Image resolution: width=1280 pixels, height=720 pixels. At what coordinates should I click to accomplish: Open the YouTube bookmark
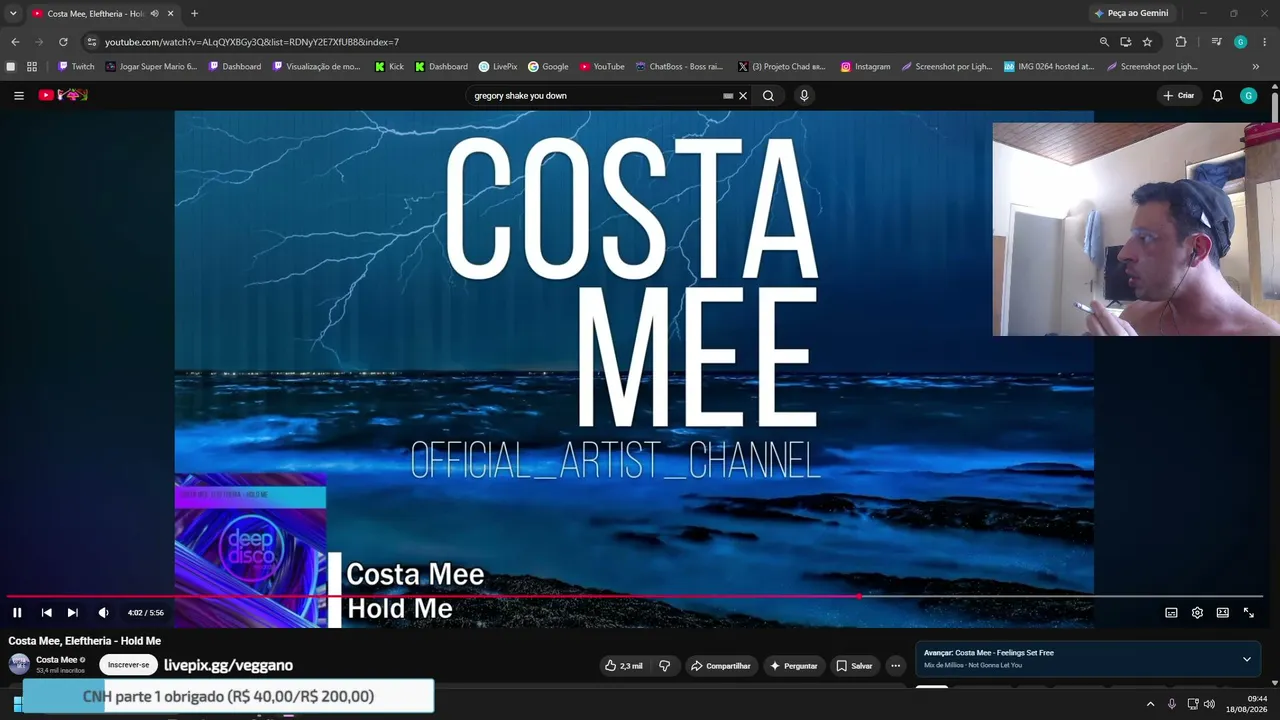click(602, 67)
